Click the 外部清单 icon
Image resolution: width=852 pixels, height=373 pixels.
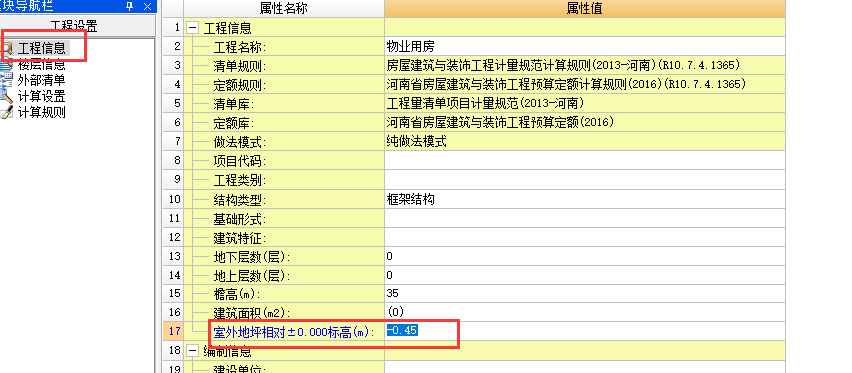(7, 80)
